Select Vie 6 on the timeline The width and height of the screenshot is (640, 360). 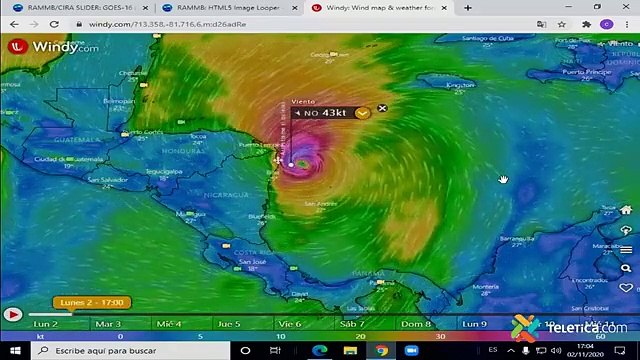pyautogui.click(x=290, y=324)
